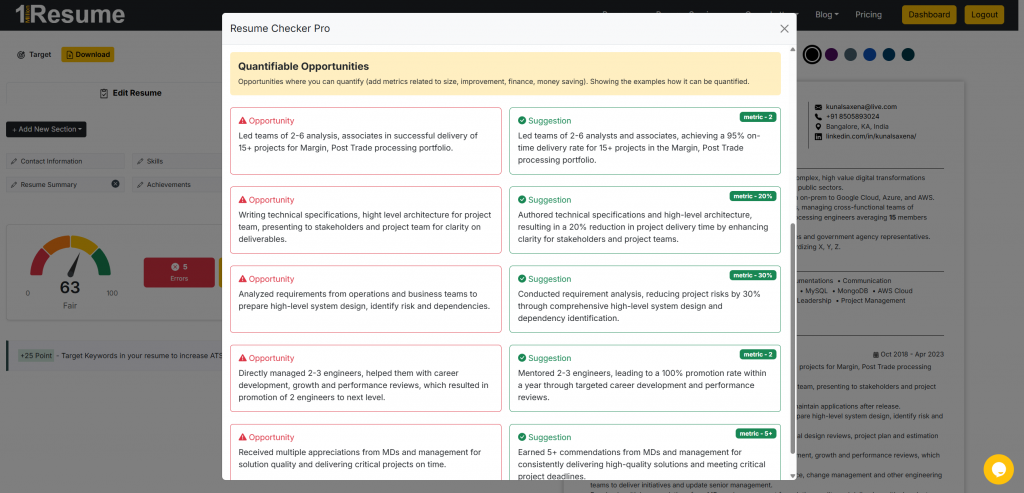Image resolution: width=1024 pixels, height=493 pixels.
Task: Click the yellow Download button
Action: [87, 55]
